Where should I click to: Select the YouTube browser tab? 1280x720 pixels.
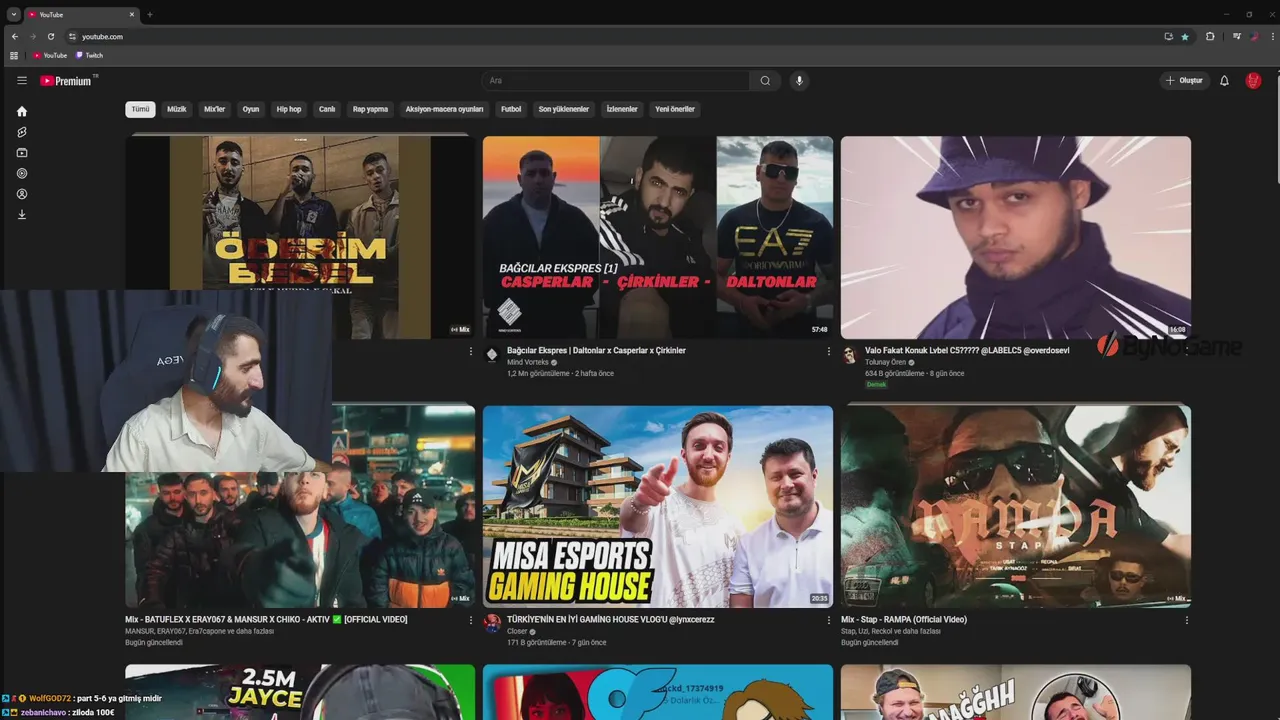pyautogui.click(x=80, y=14)
